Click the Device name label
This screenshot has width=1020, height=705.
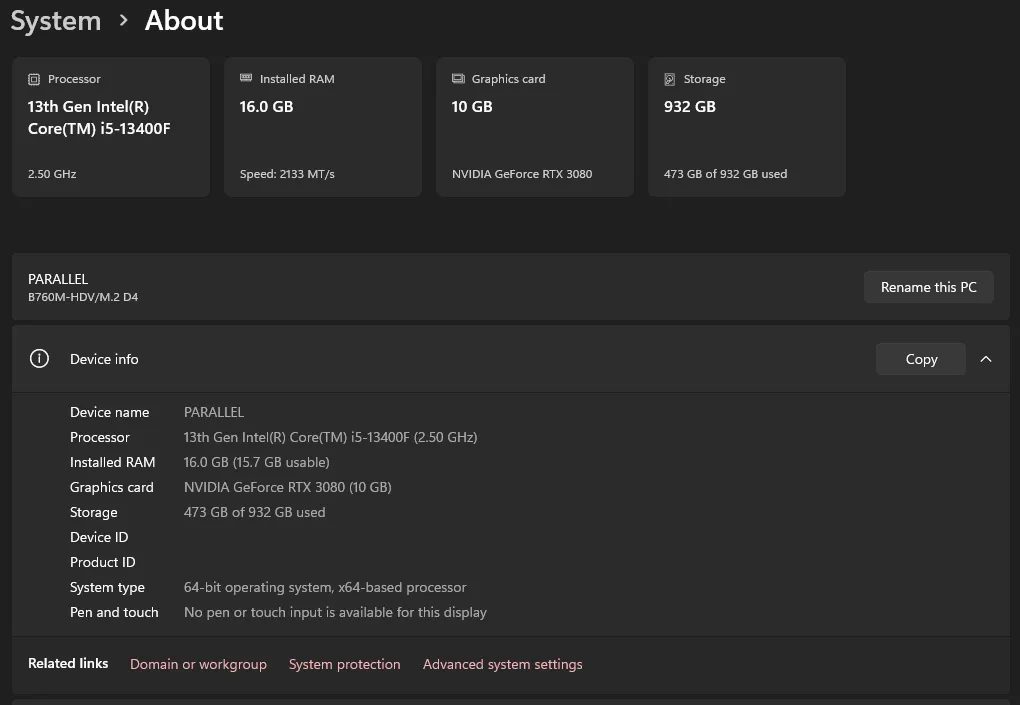[109, 412]
